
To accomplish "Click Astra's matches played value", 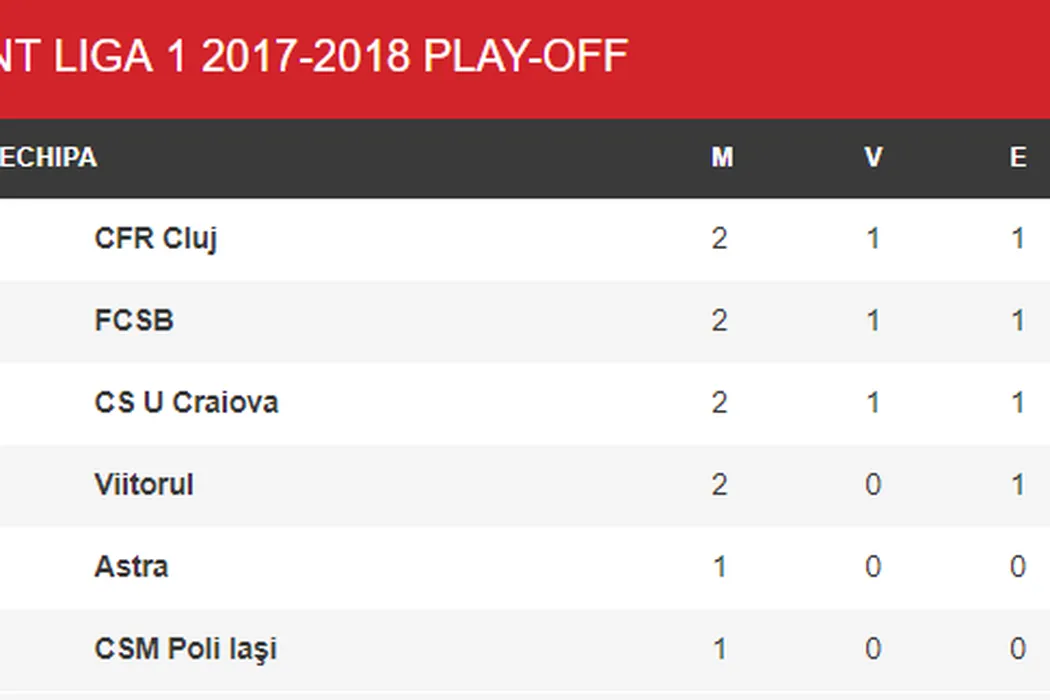I will point(720,567).
